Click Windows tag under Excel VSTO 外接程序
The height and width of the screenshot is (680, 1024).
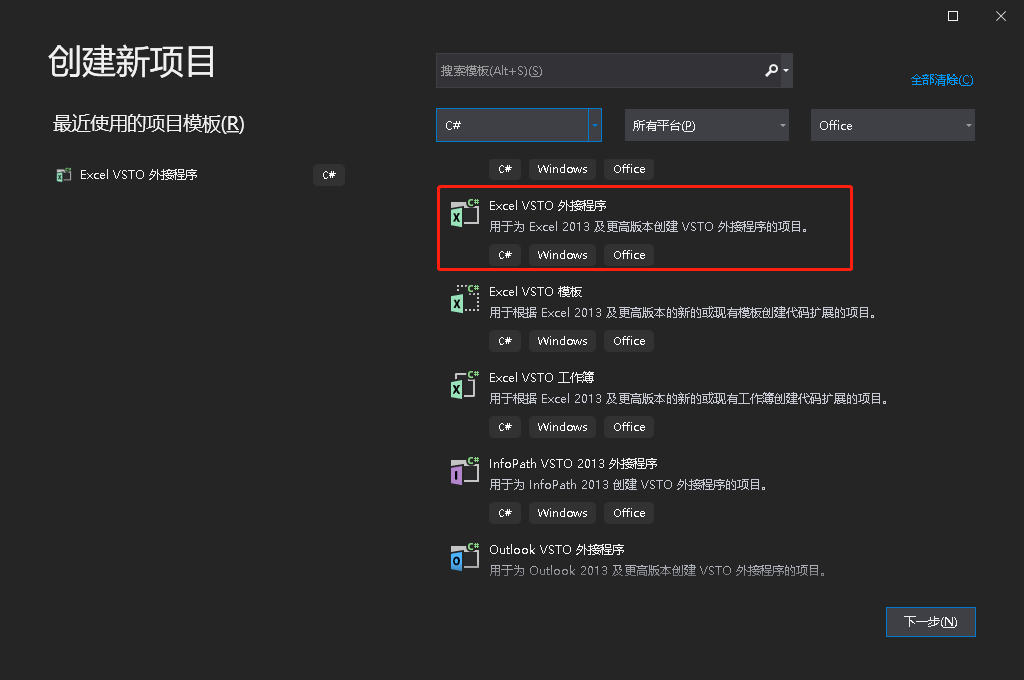[x=562, y=255]
